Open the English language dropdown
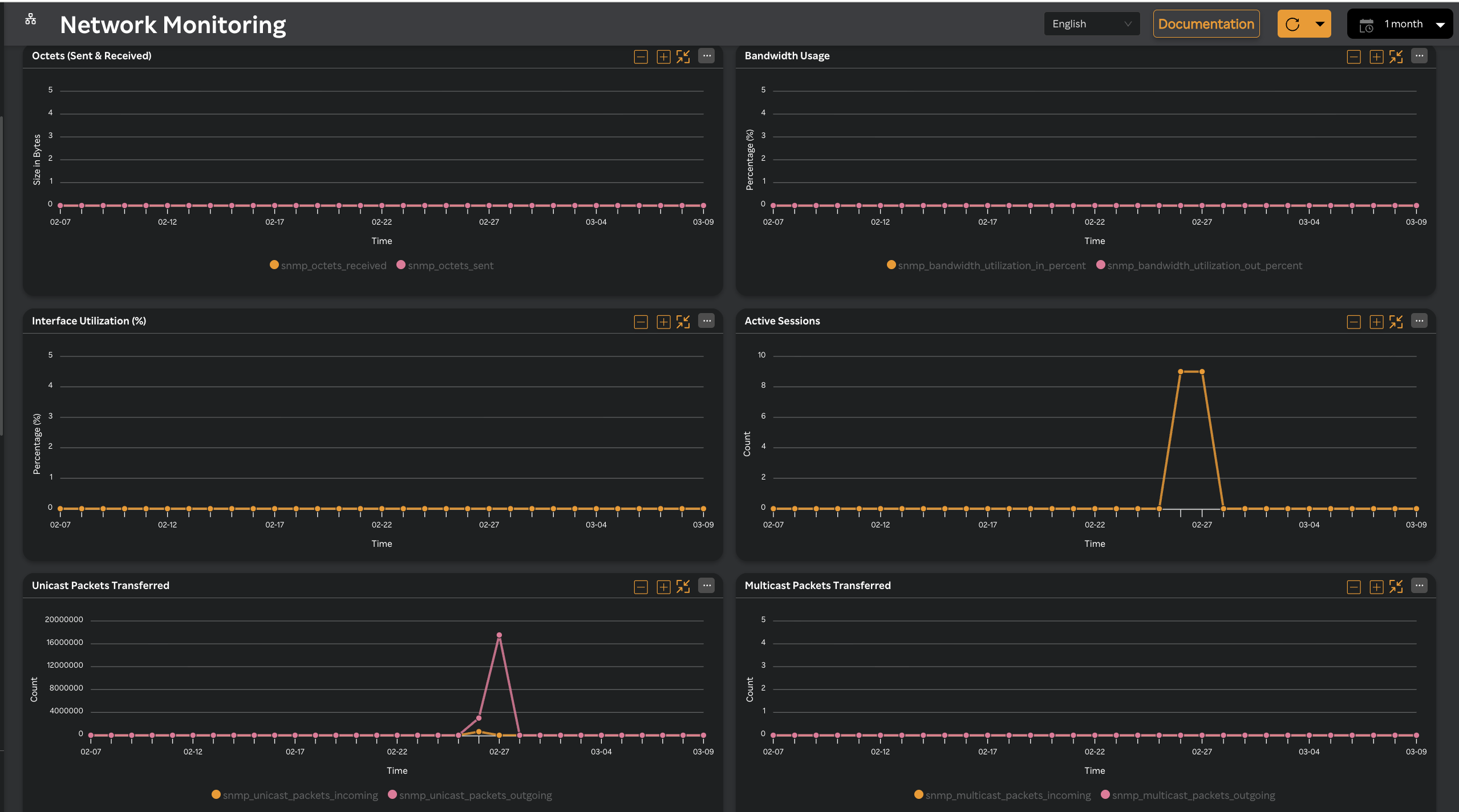Viewport: 1459px width, 812px height. pyautogui.click(x=1091, y=23)
